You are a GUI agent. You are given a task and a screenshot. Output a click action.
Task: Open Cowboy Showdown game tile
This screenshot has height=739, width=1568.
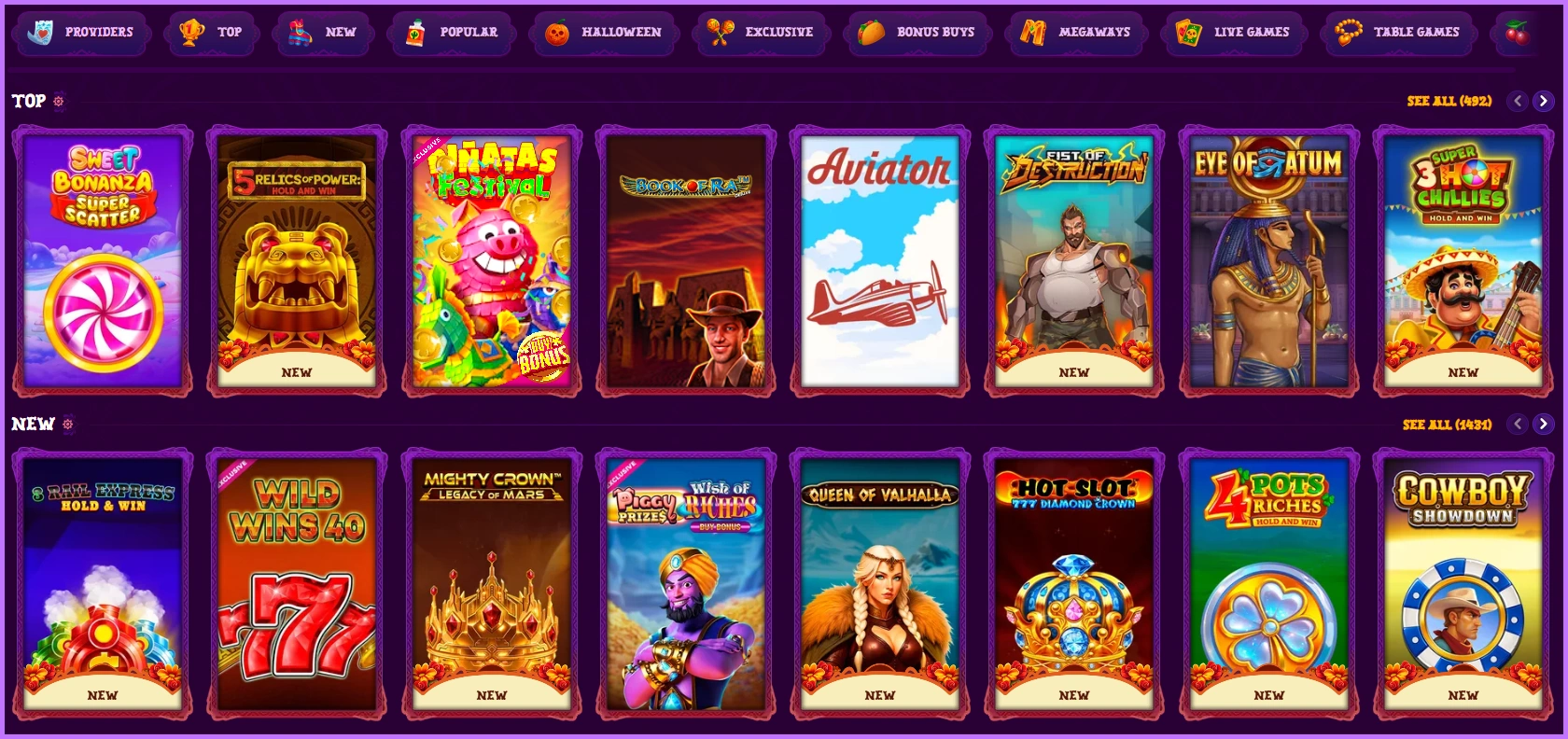1463,584
